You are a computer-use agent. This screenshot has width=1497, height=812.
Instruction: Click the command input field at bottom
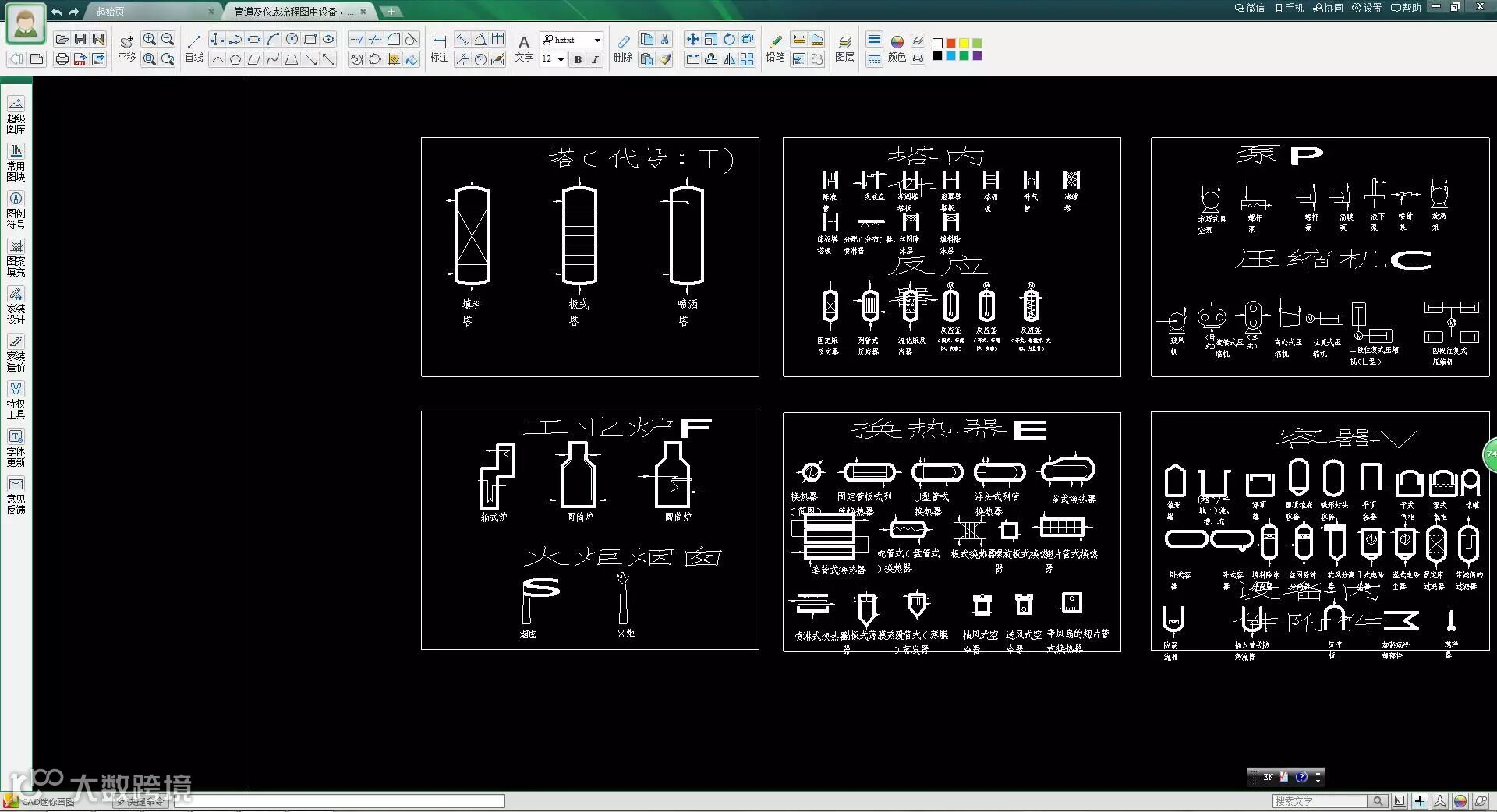pos(339,801)
